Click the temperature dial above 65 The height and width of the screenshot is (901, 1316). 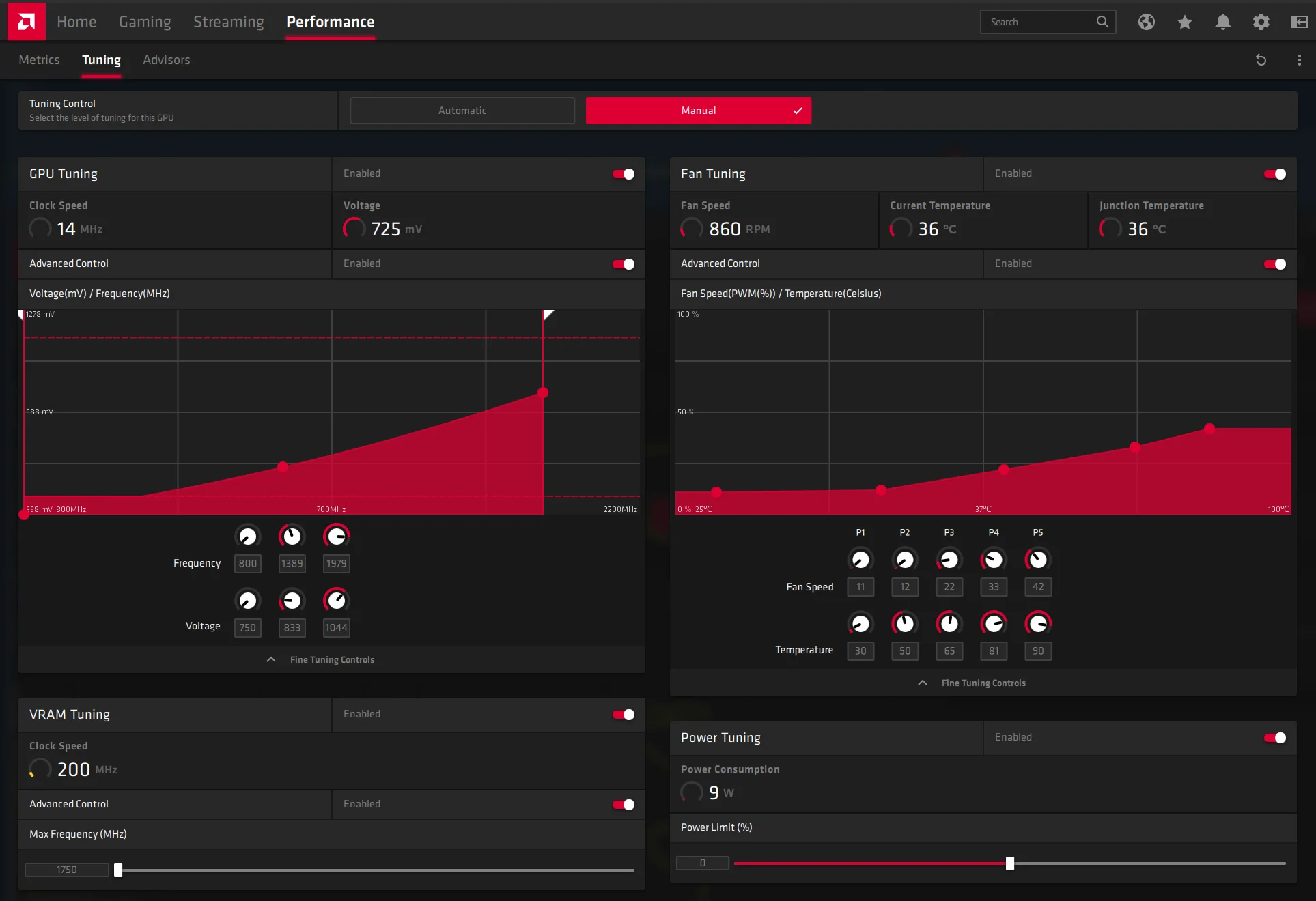(949, 623)
